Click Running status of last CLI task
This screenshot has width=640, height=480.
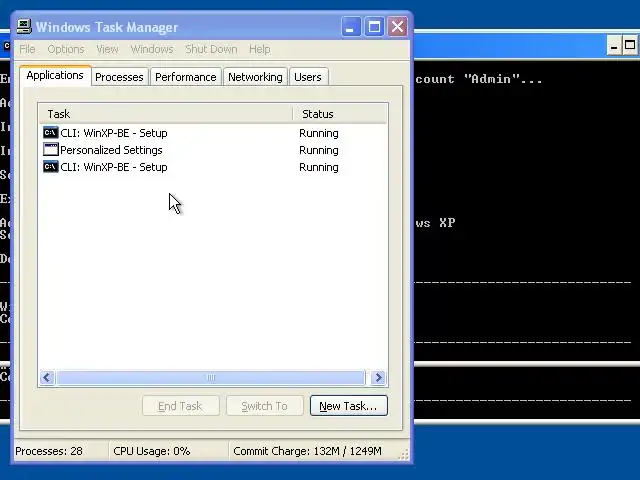pos(319,167)
